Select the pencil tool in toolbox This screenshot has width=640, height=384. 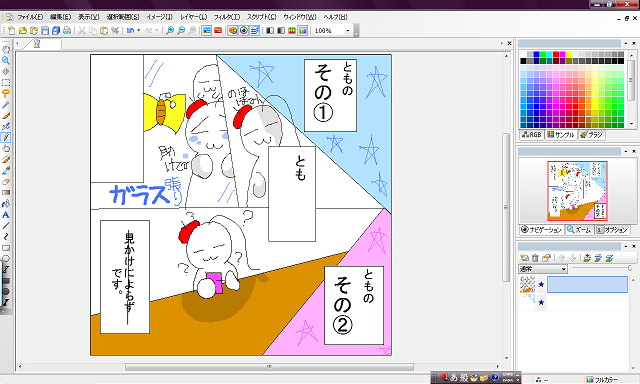pos(6,138)
